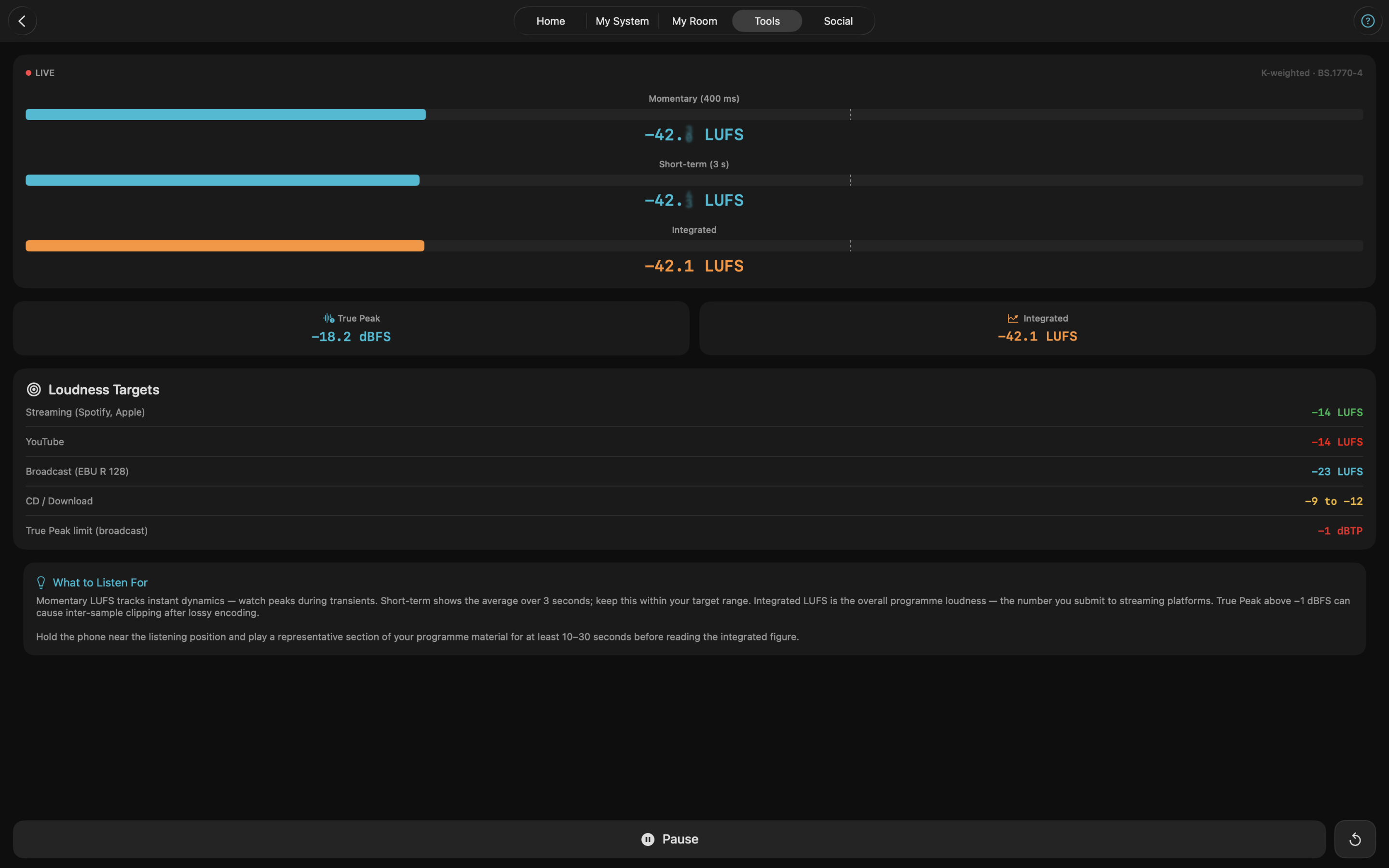Click the Short-term (3 s) label

coord(694,164)
